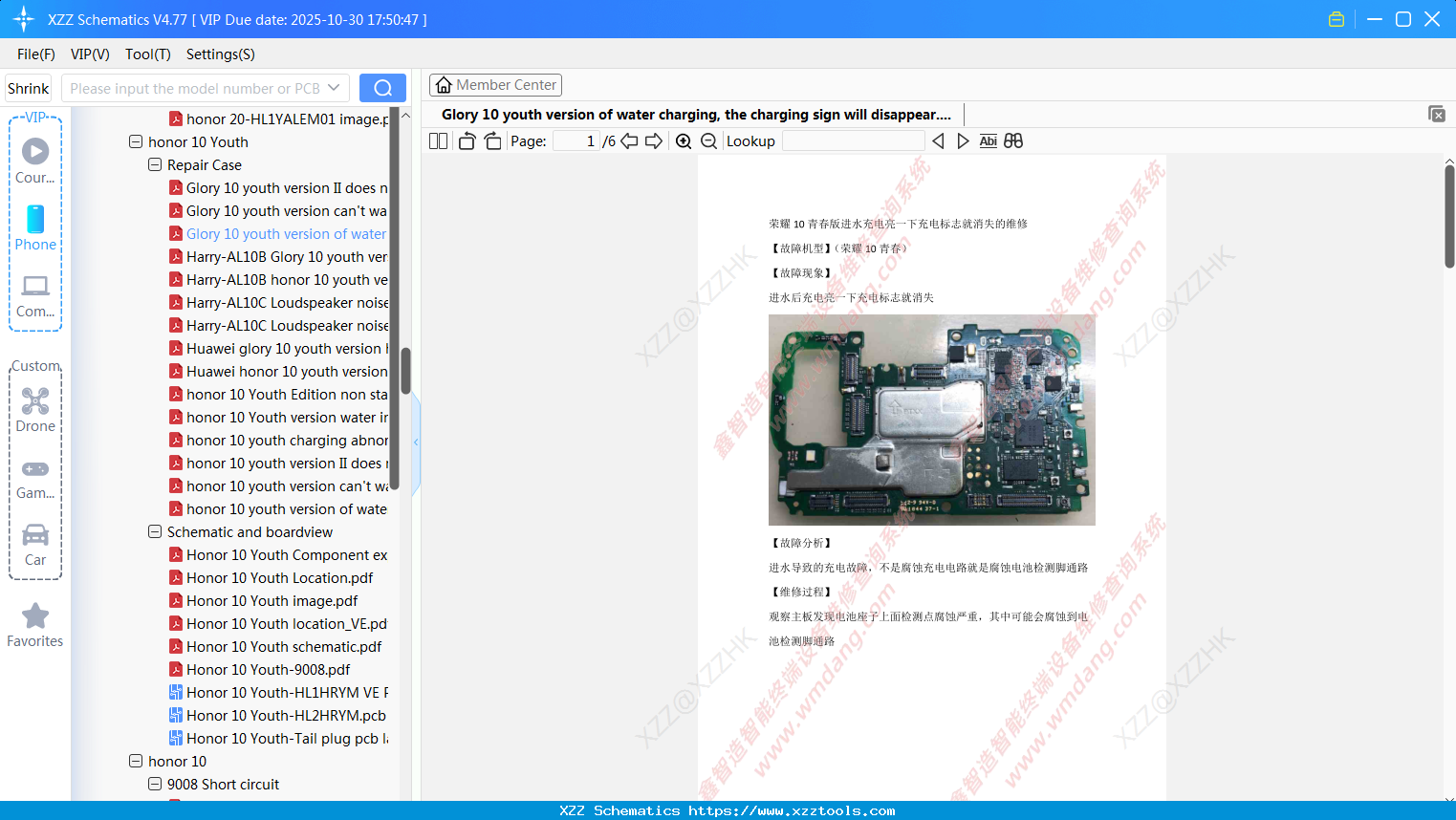The height and width of the screenshot is (820, 1456).
Task: Open Honor 10 Youth-Tail plug pcb
Action: (279, 738)
